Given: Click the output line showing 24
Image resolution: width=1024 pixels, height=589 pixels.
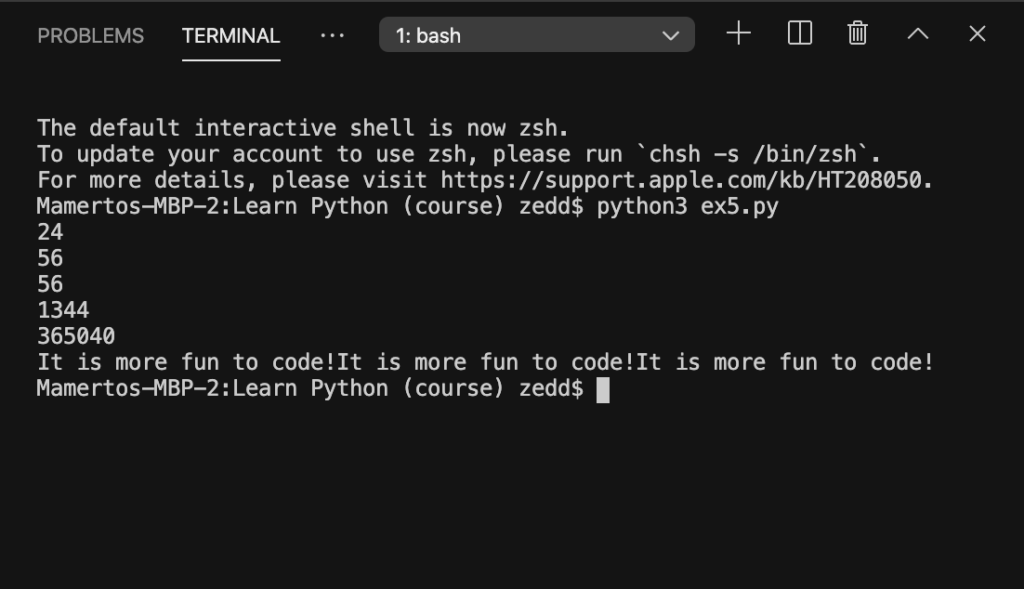Looking at the screenshot, I should [x=50, y=232].
